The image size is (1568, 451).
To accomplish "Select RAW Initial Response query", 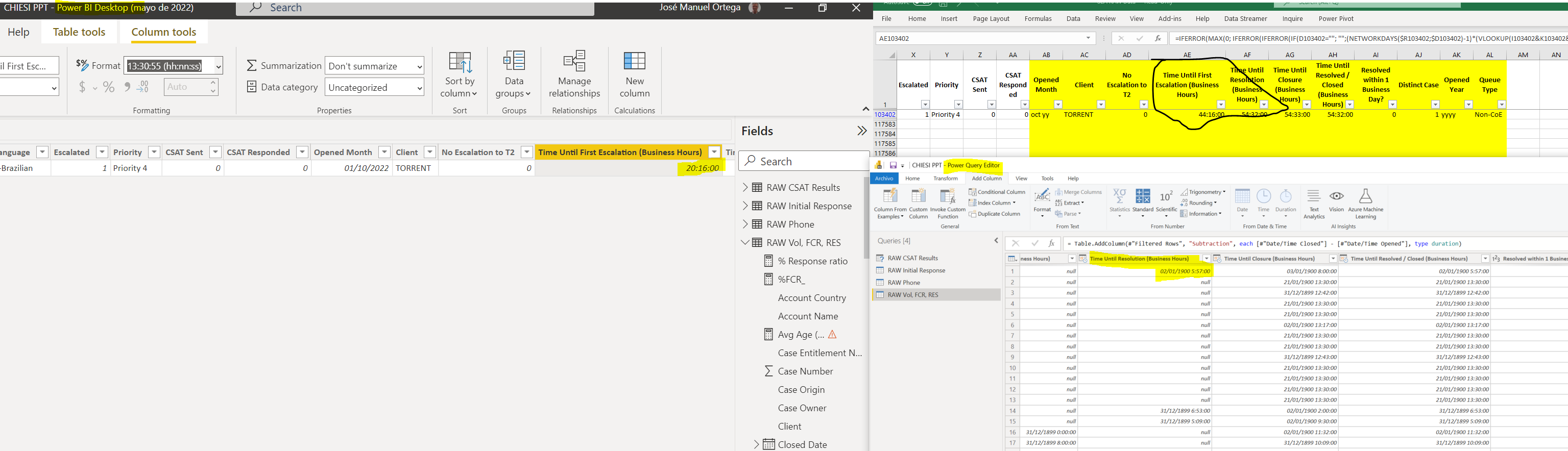I will coord(916,270).
